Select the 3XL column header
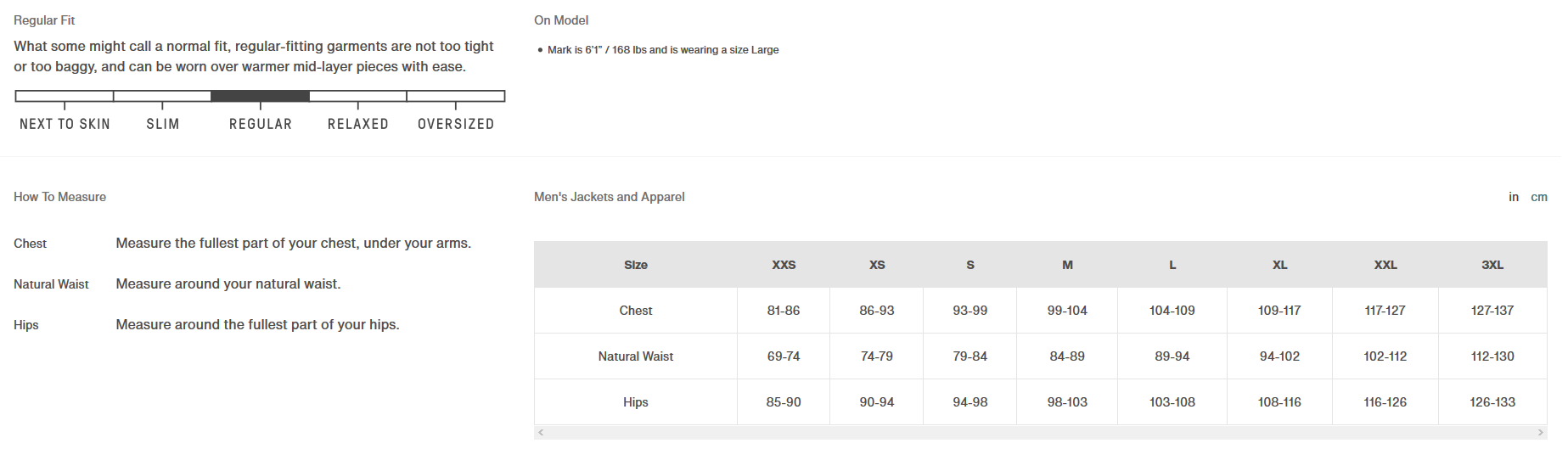1568x460 pixels. tap(1492, 265)
